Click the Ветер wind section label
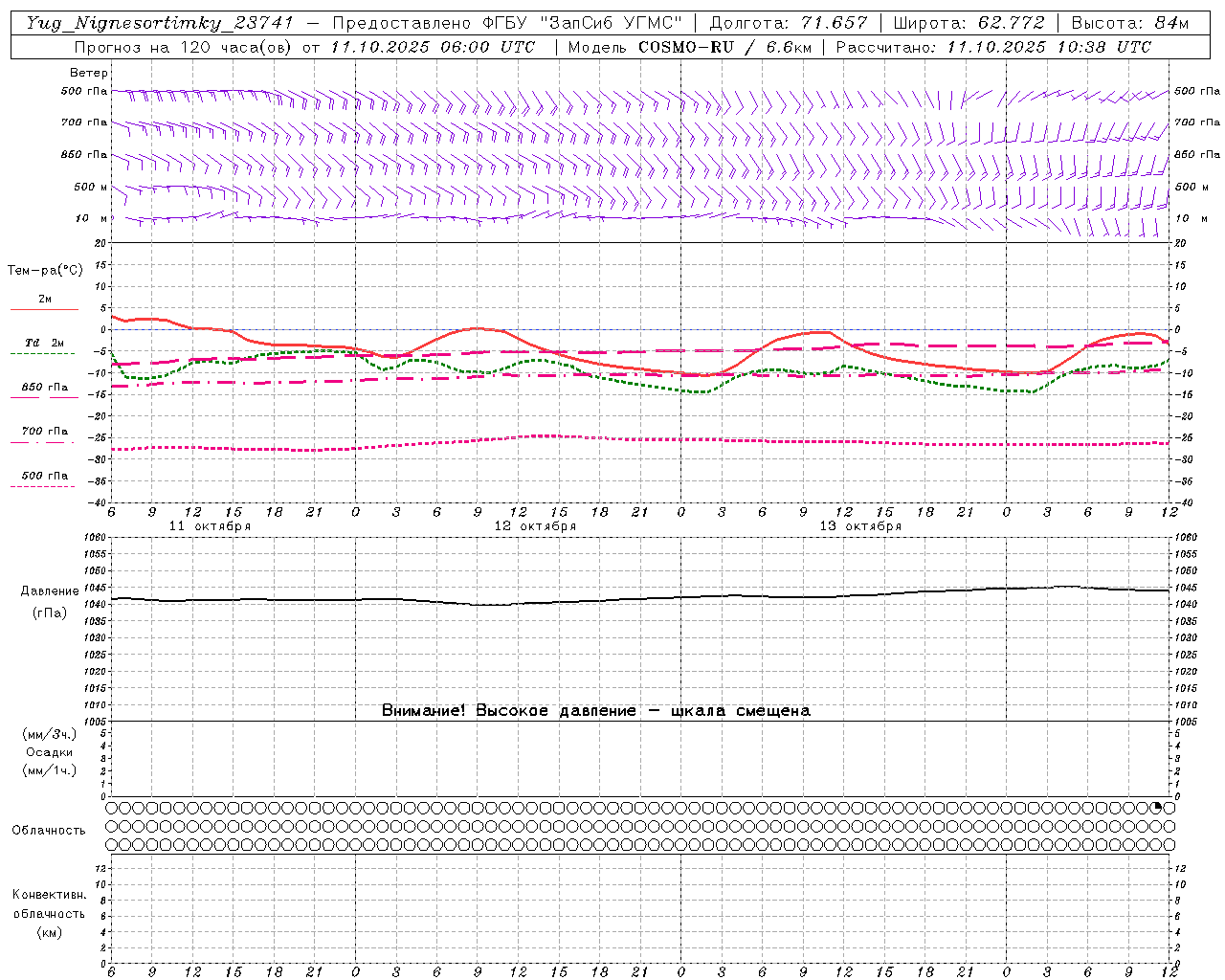This screenshot has width=1225, height=980. (89, 73)
